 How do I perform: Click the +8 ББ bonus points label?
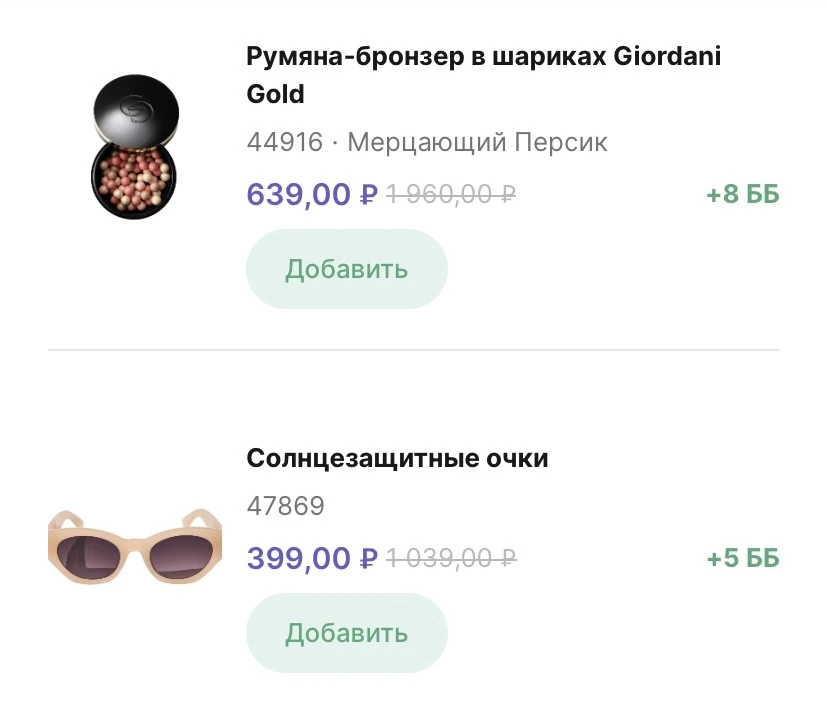(x=742, y=194)
